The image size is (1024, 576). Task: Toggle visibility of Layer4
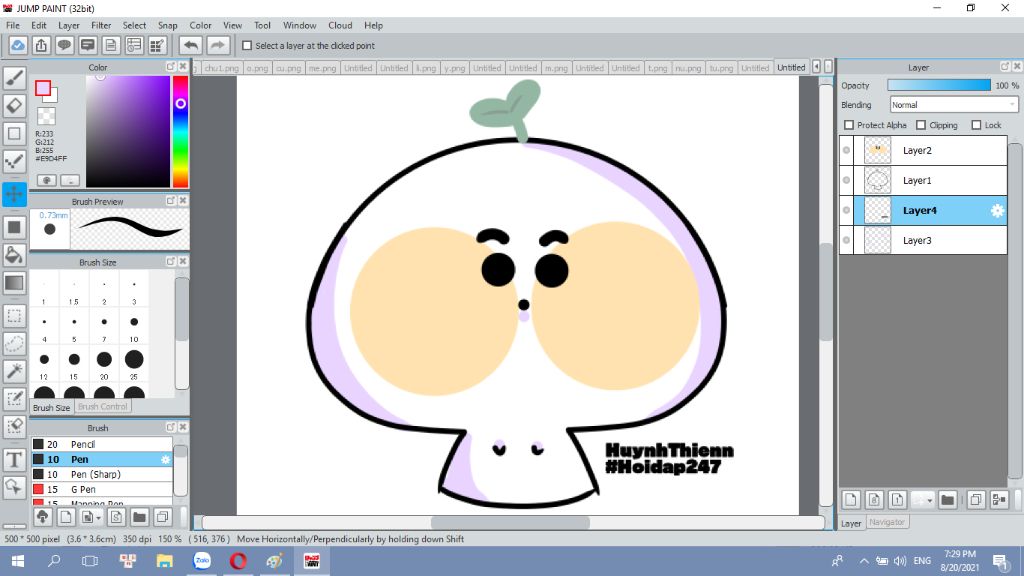tap(846, 210)
